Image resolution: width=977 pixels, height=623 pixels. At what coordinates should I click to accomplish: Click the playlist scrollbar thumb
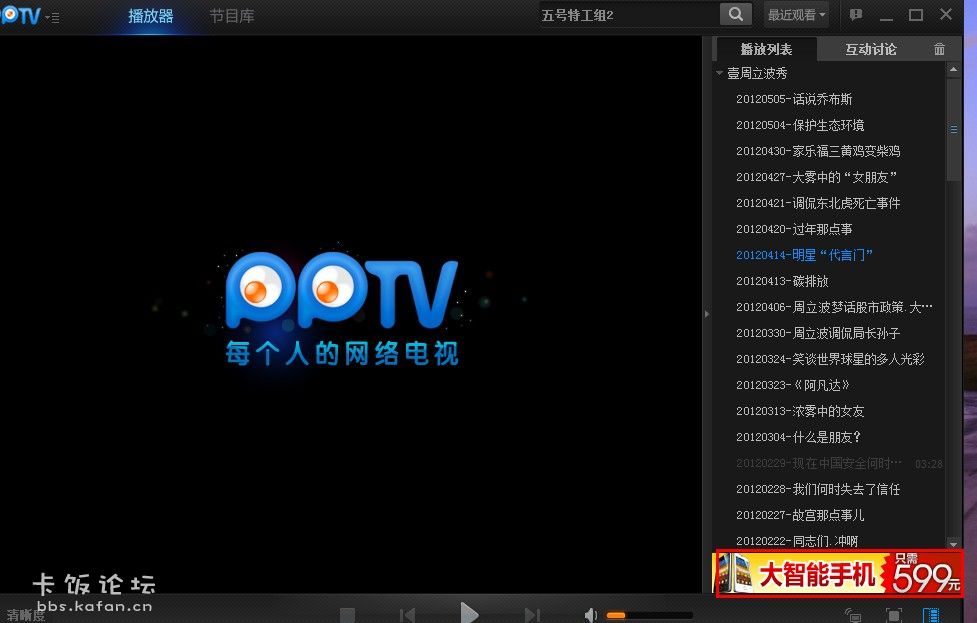click(x=953, y=130)
